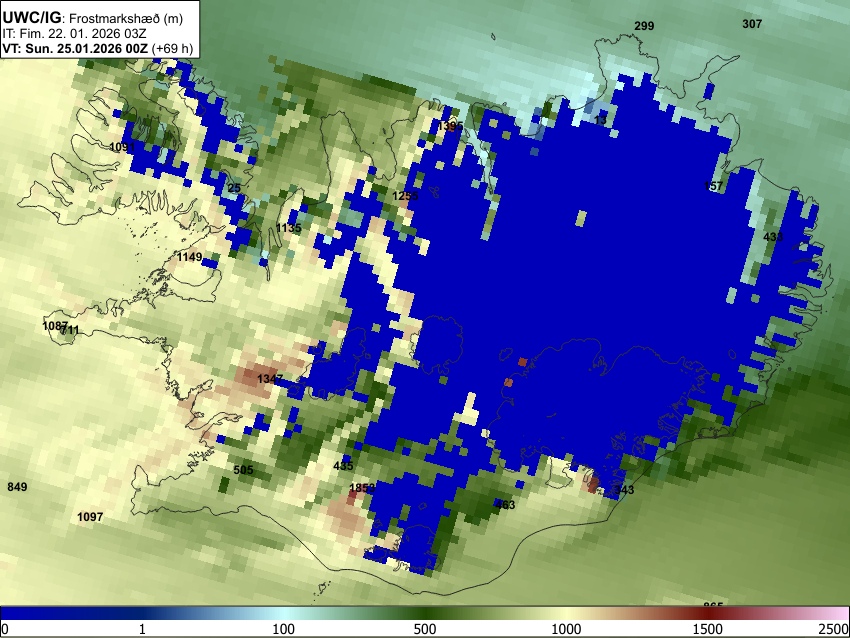
Task: Click the map value 1347
Action: [269, 378]
